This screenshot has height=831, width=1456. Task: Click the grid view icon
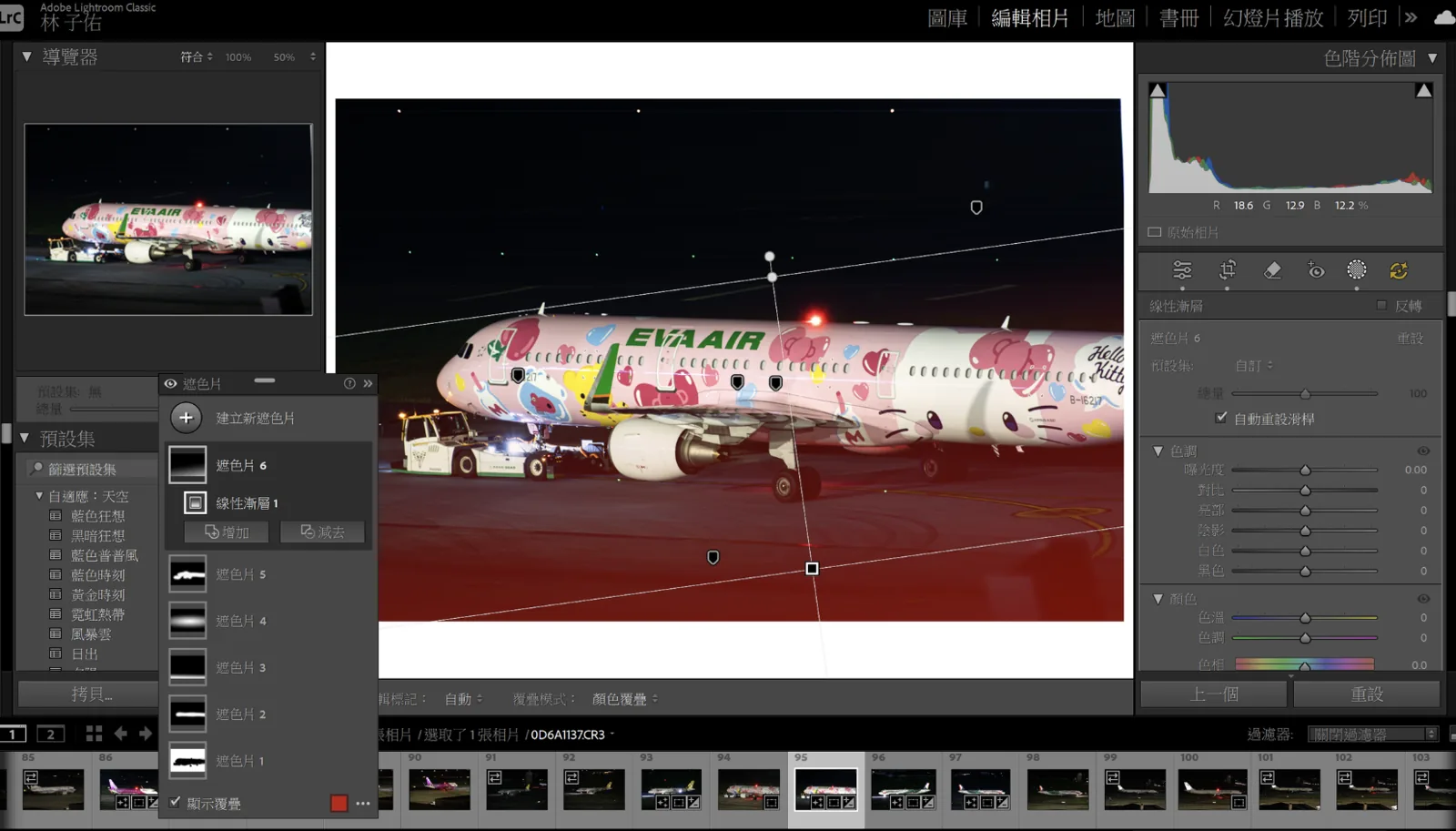94,734
